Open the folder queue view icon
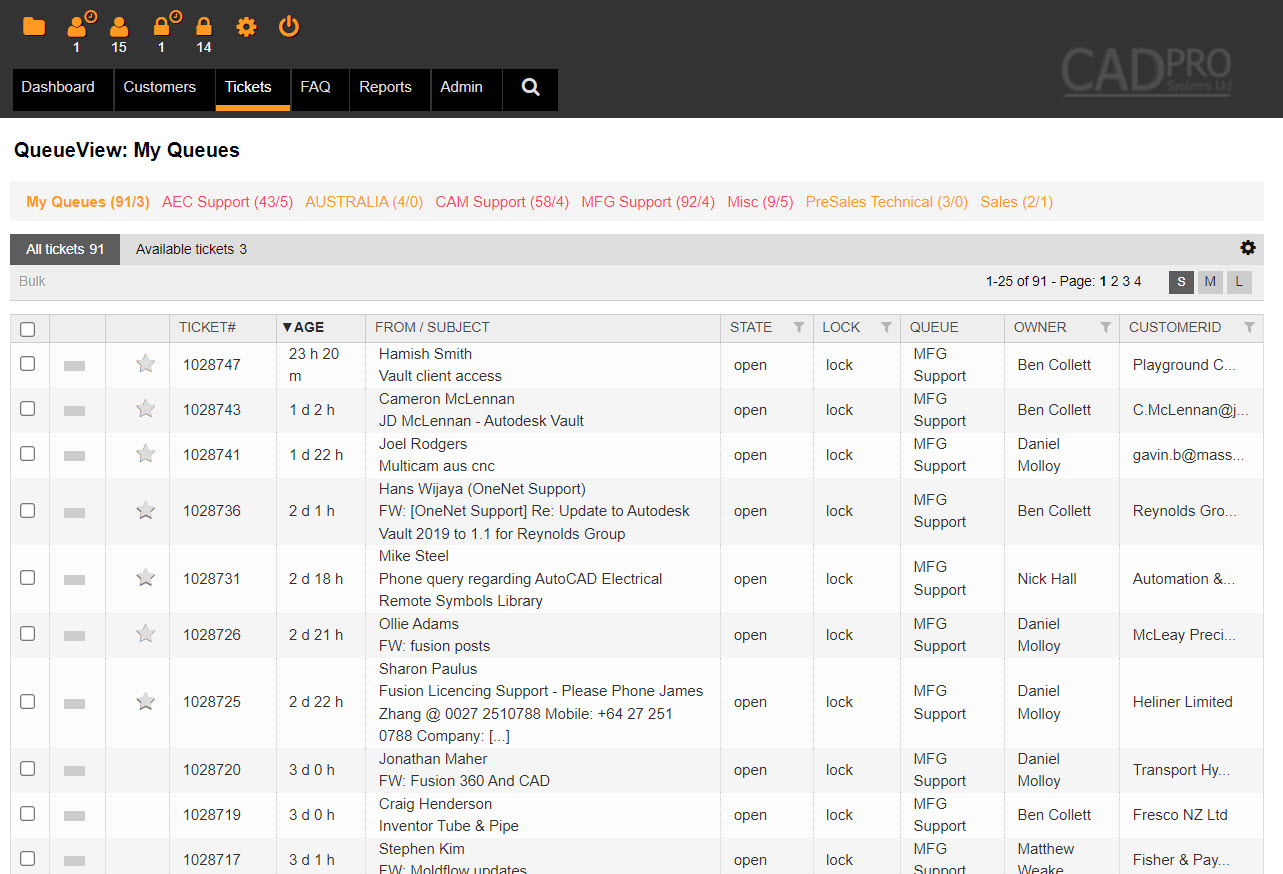This screenshot has height=874, width=1283. [34, 26]
